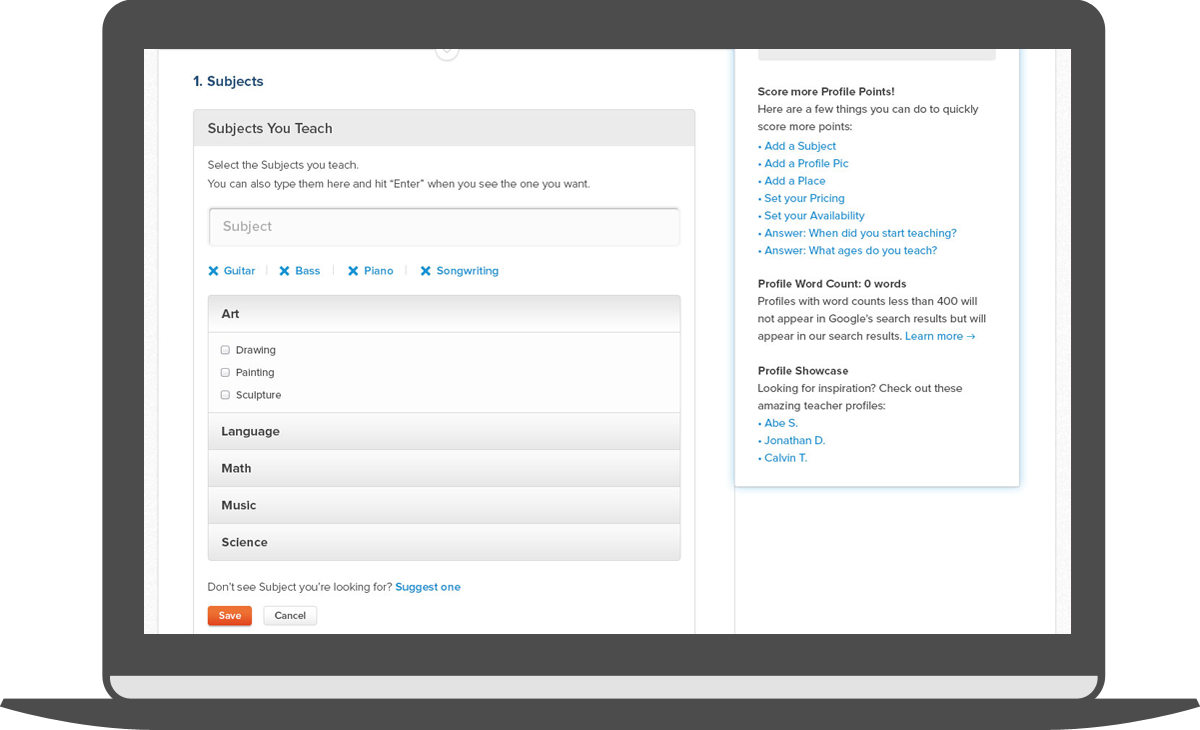
Task: Expand the Music category
Action: [444, 505]
